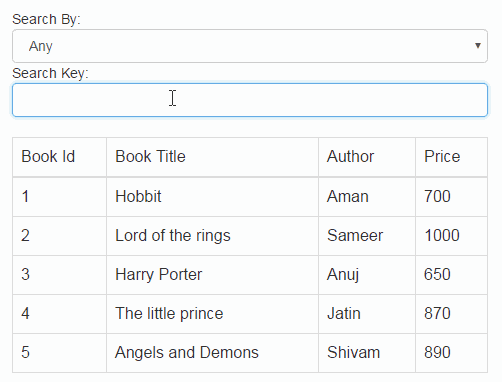
Task: Select the Angels and Demons cell
Action: (x=212, y=353)
